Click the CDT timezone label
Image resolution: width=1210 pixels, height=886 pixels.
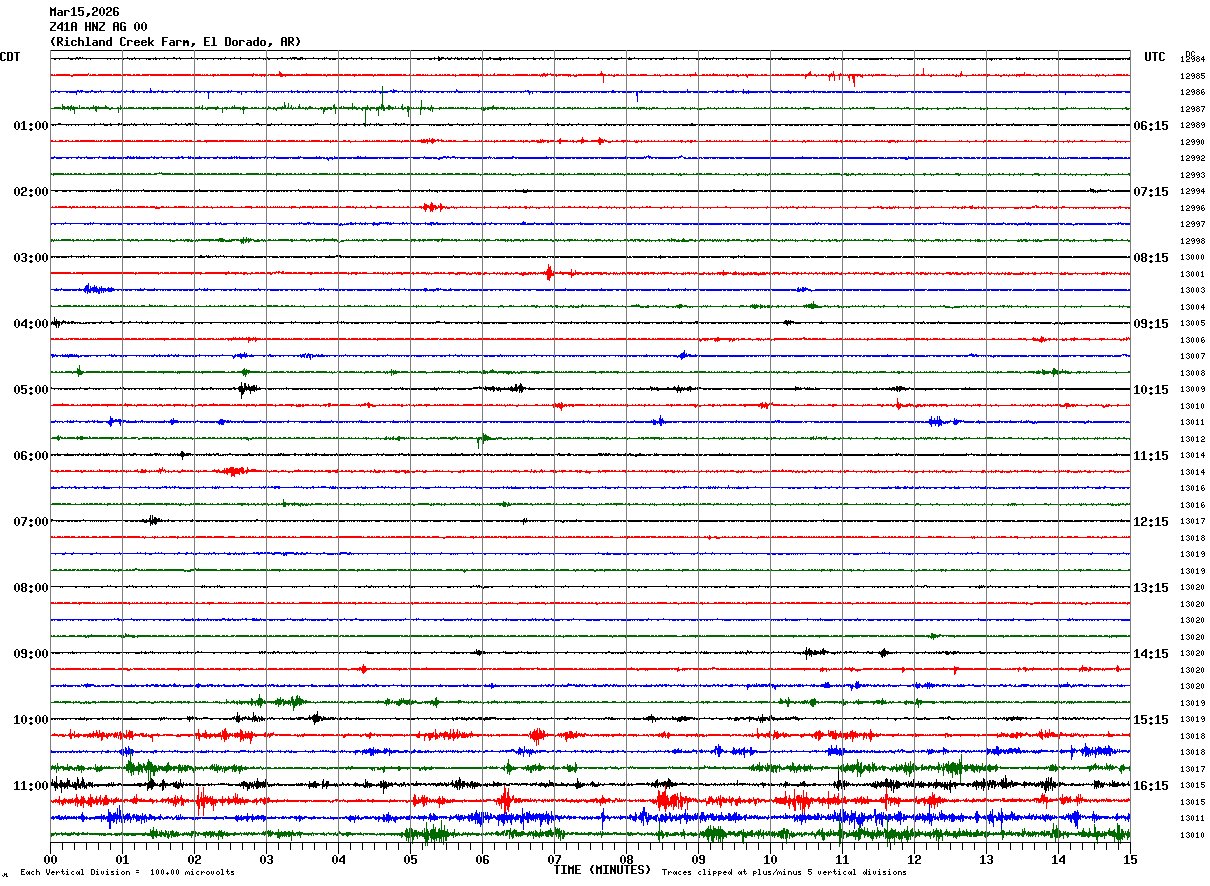tap(10, 57)
